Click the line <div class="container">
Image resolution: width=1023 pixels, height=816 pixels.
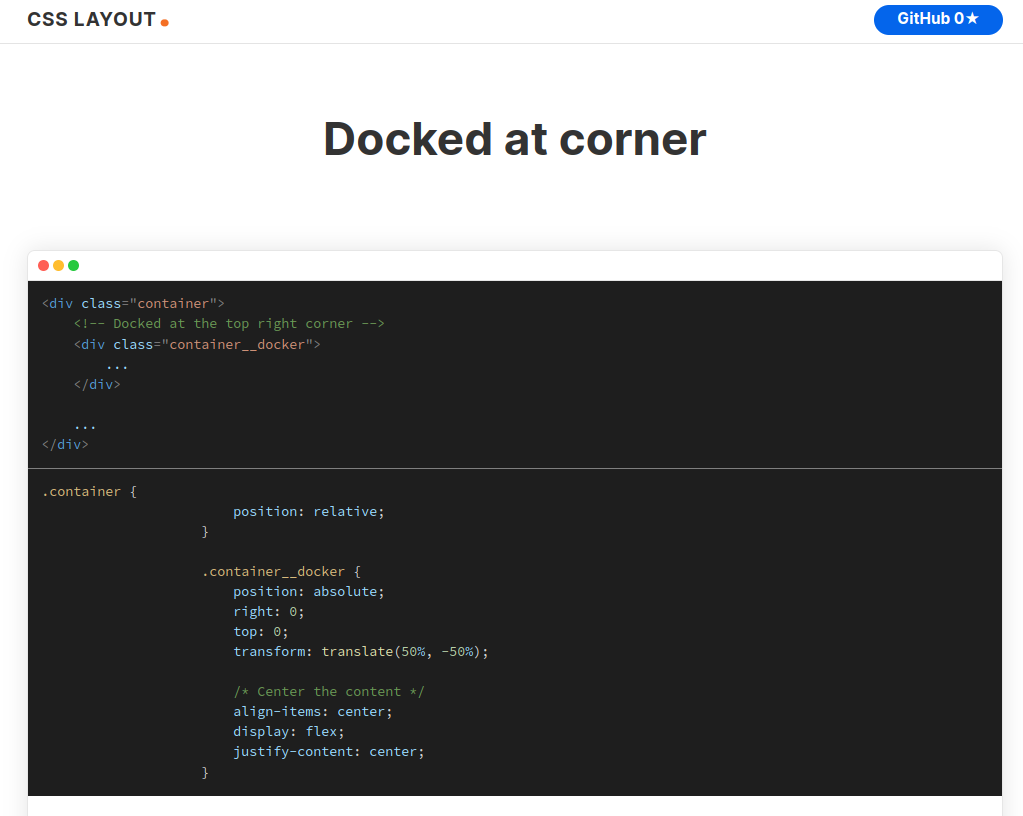coord(133,303)
